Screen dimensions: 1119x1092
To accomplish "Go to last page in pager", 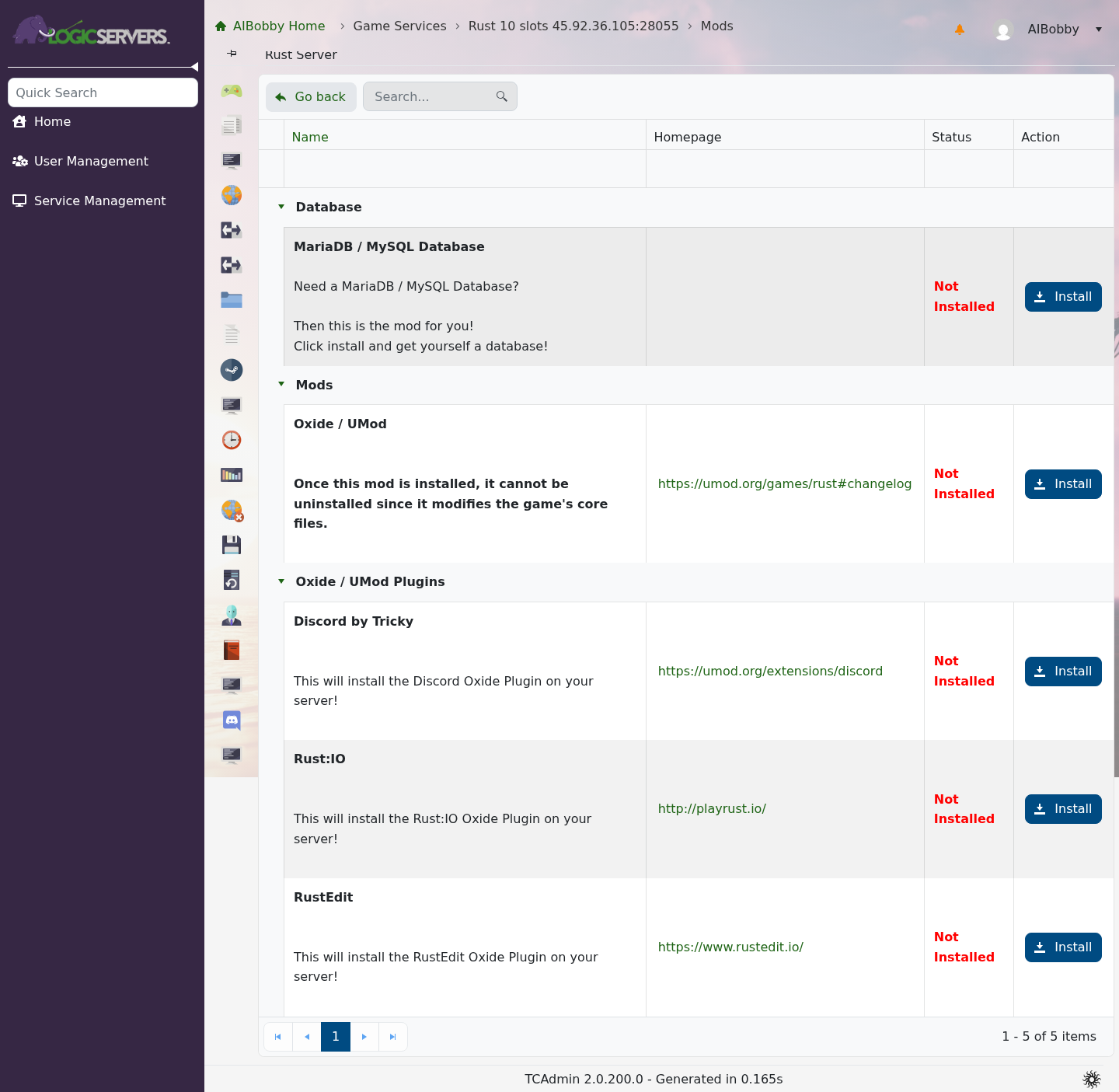I will pos(393,1037).
